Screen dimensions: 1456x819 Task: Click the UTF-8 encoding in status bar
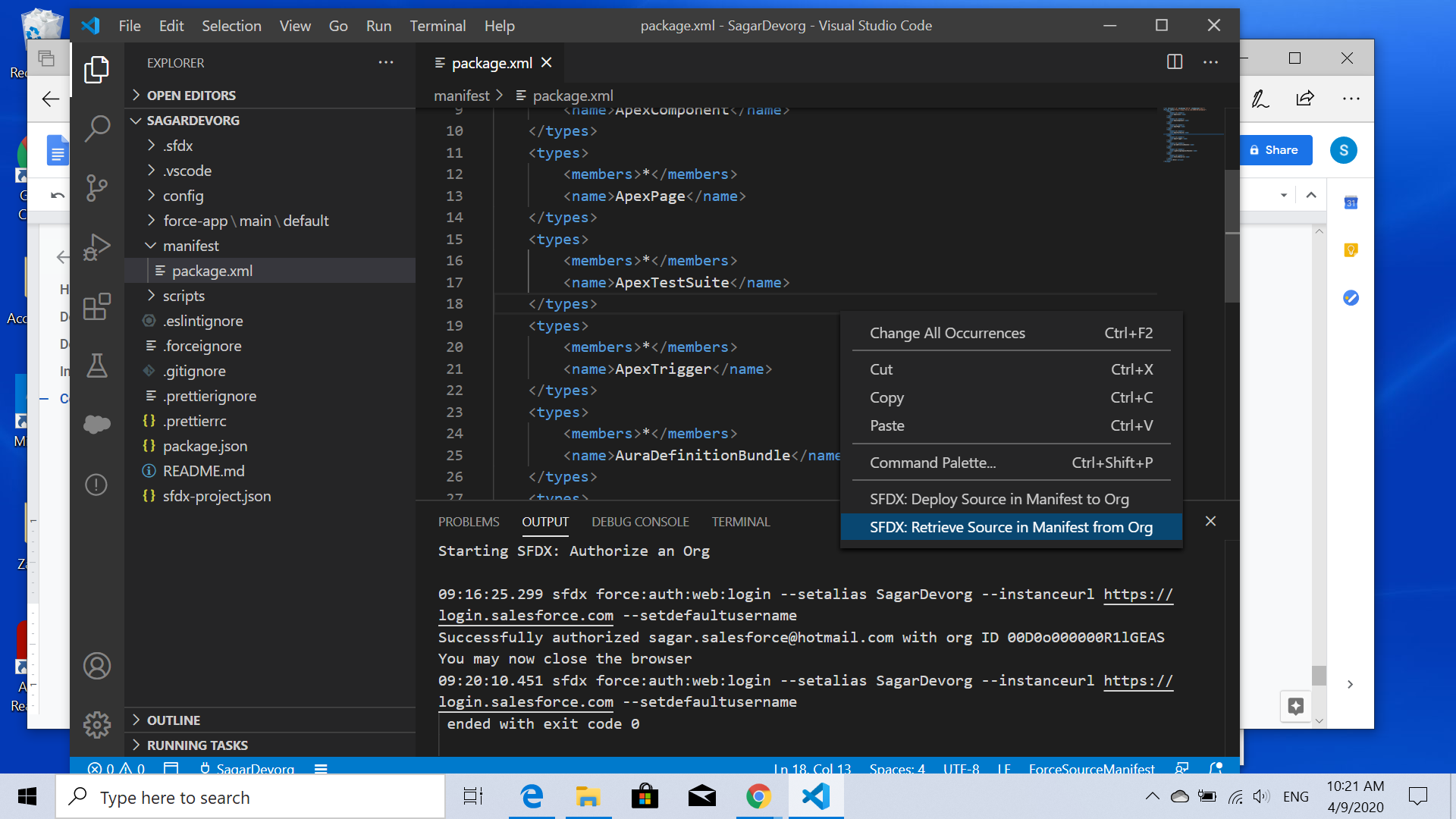click(x=961, y=768)
